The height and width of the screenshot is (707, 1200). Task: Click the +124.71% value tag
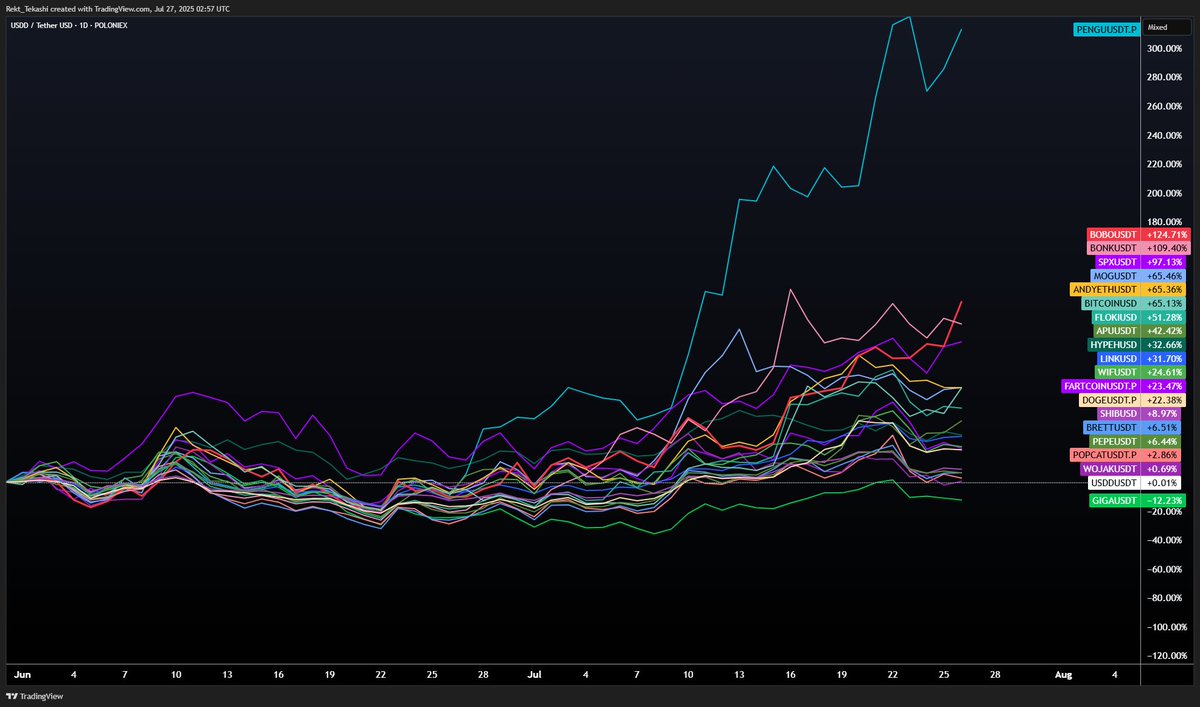[x=1165, y=234]
